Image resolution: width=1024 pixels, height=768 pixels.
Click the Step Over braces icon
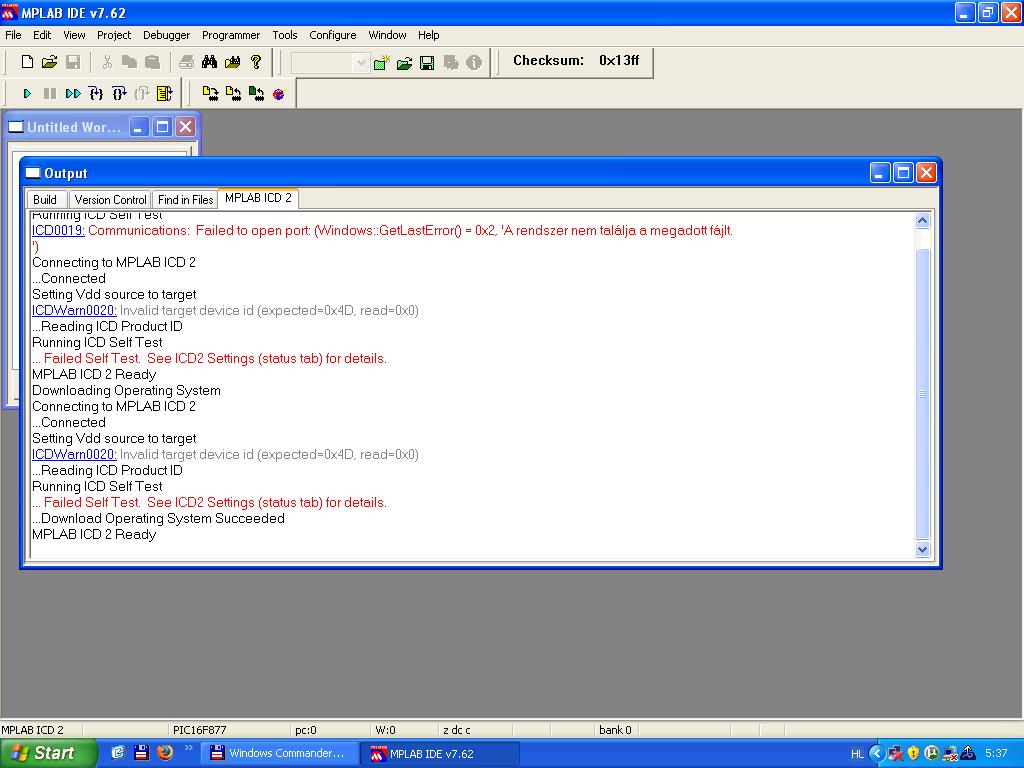coord(119,94)
